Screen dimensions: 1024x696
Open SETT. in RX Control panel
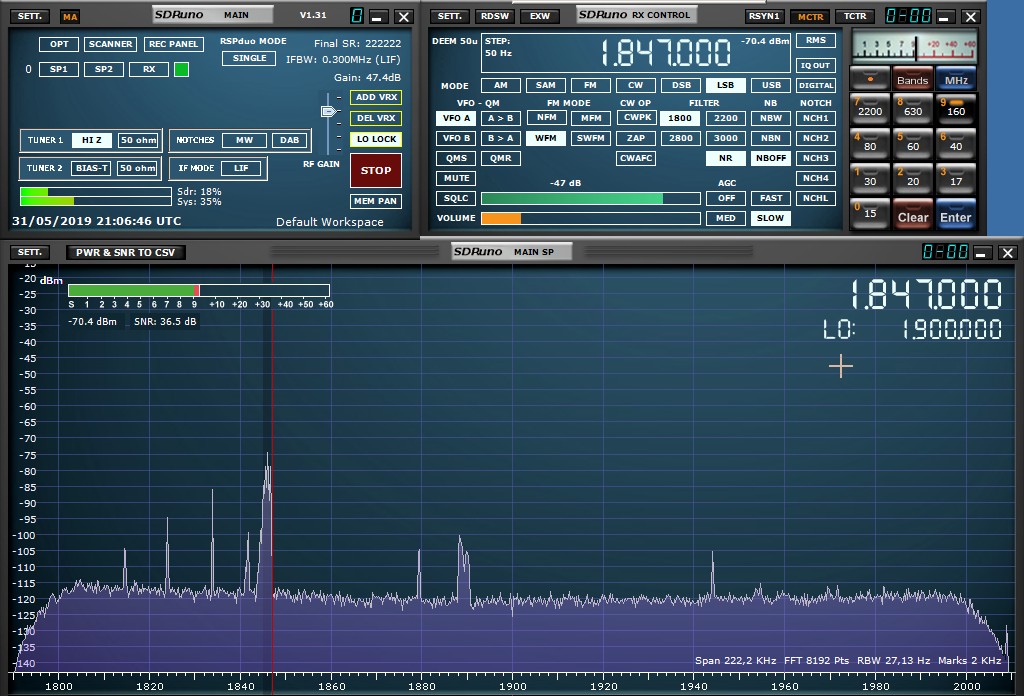(x=449, y=16)
